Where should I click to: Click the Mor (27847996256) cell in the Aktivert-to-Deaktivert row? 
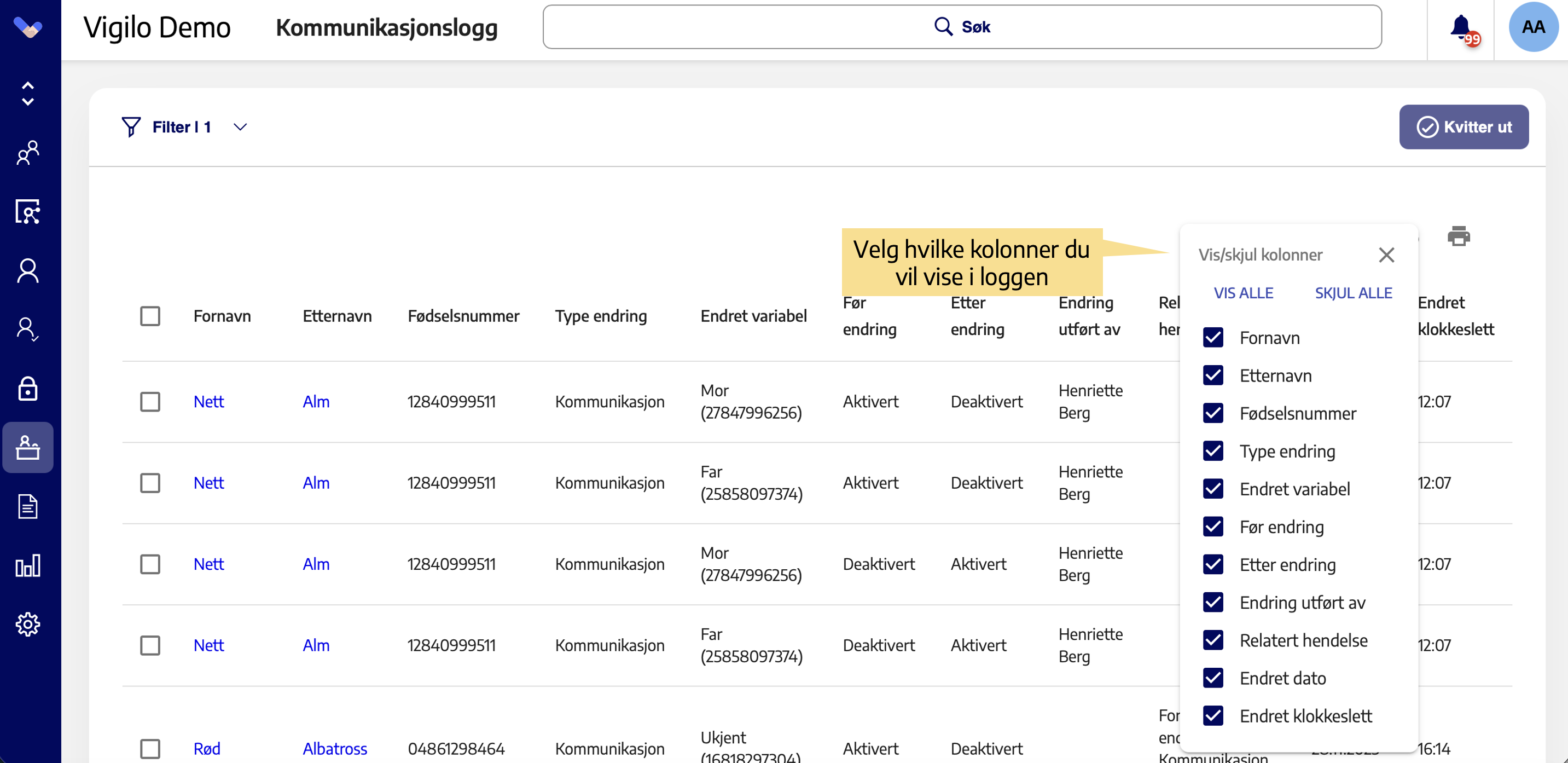(x=751, y=402)
